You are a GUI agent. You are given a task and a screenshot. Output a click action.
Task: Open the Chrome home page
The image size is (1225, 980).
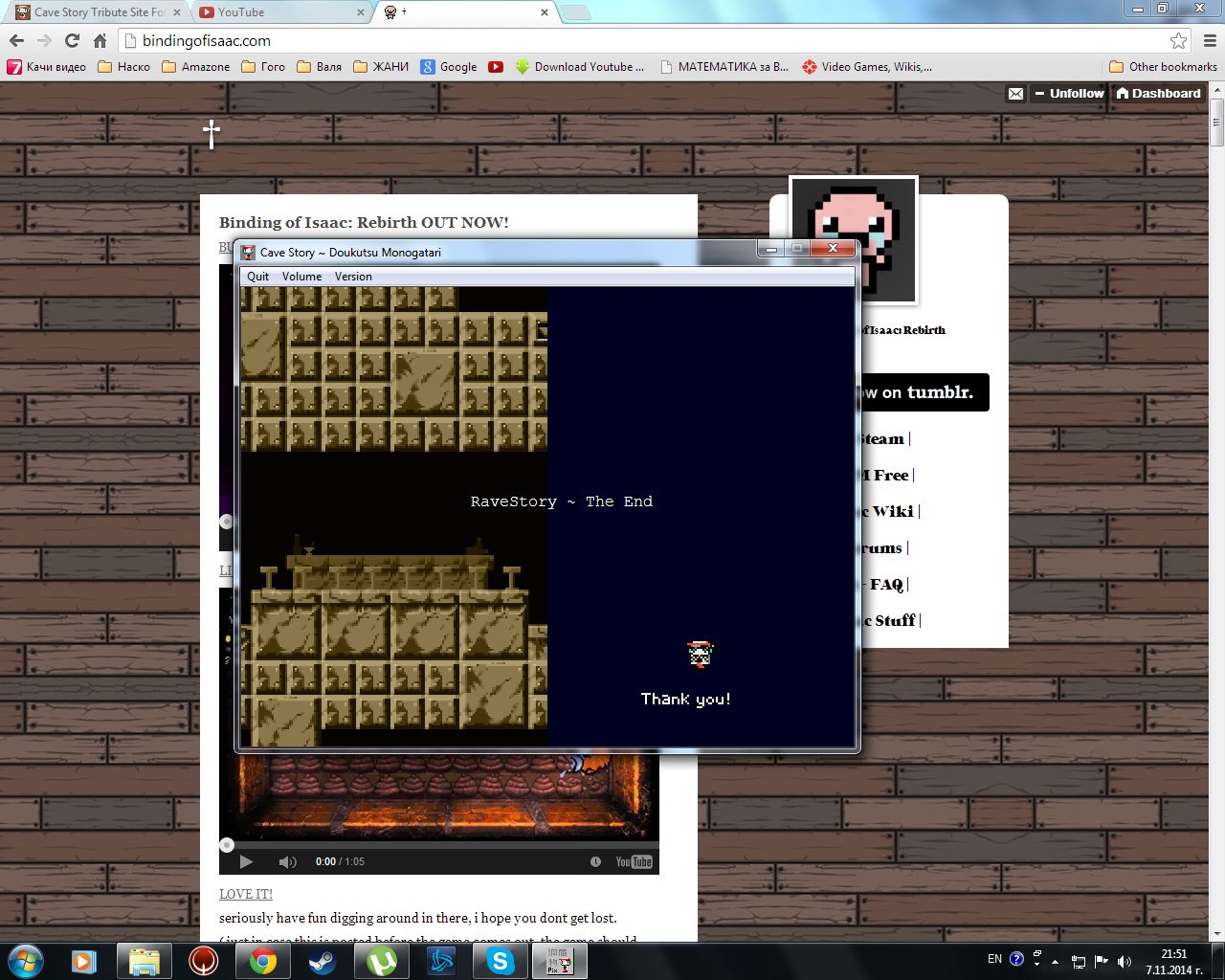pos(100,40)
